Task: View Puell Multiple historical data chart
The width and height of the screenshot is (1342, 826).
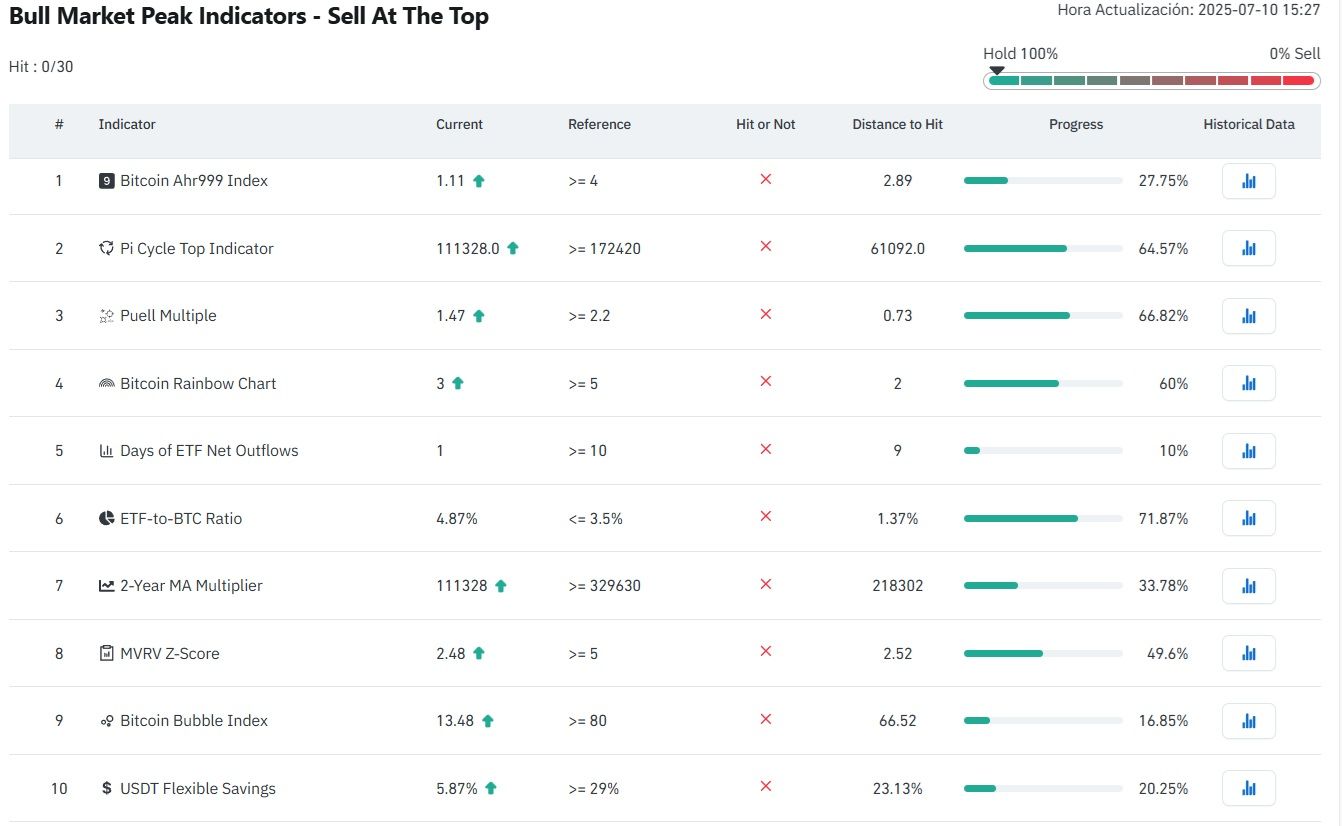Action: click(1248, 316)
